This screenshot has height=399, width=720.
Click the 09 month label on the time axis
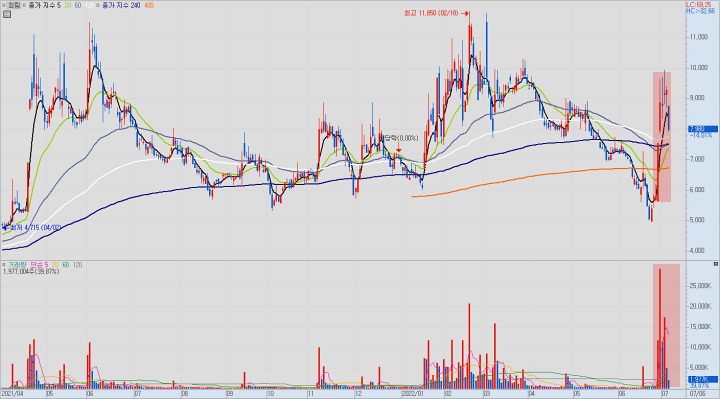[x=230, y=394]
